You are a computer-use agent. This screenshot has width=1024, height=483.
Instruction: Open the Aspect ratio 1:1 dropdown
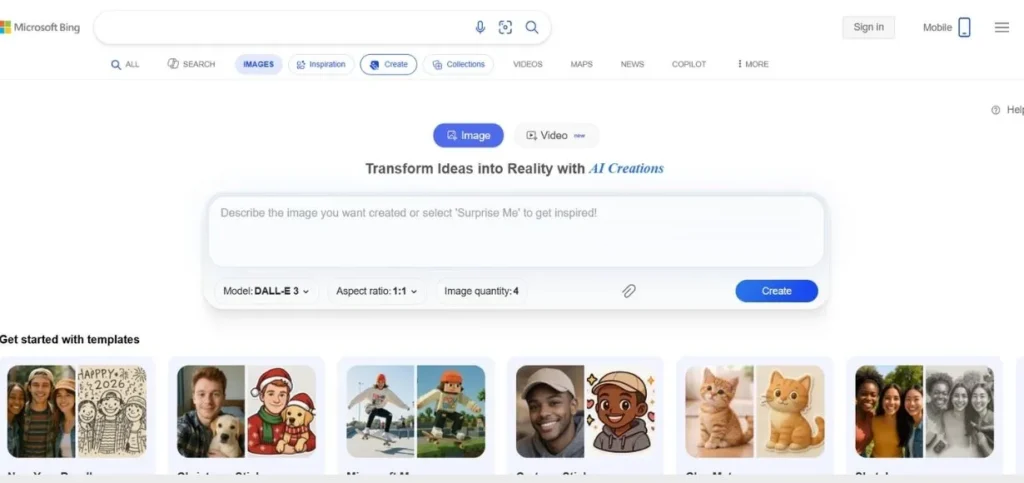[376, 291]
